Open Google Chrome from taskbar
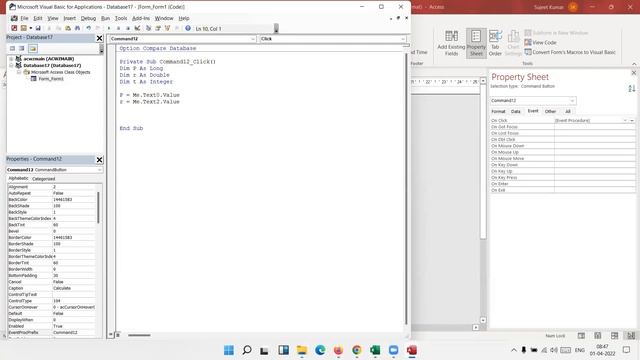Screen dimensions: 640x360 (357, 350)
